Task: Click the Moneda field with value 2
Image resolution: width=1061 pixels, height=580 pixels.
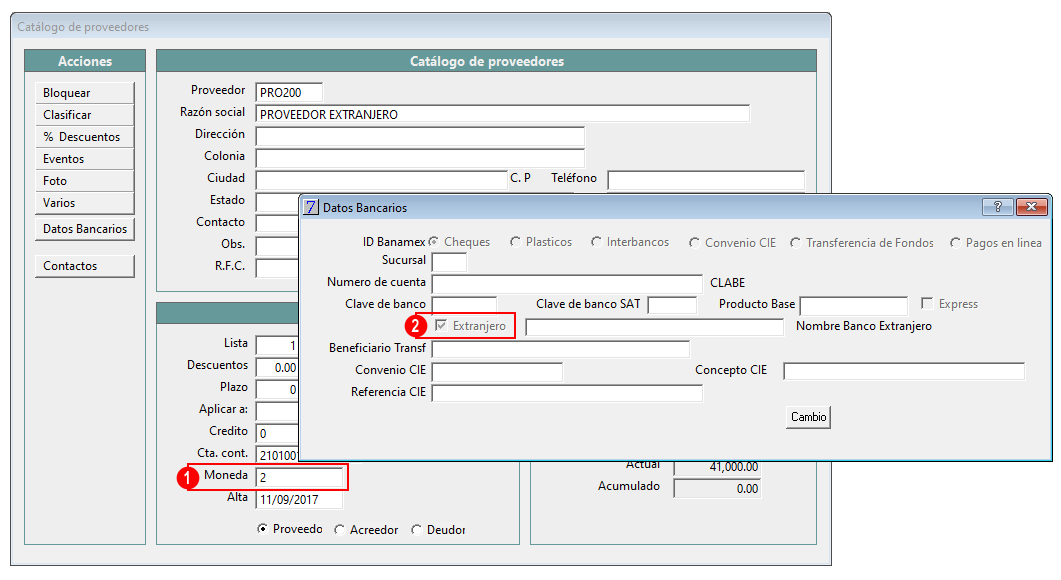Action: [299, 476]
